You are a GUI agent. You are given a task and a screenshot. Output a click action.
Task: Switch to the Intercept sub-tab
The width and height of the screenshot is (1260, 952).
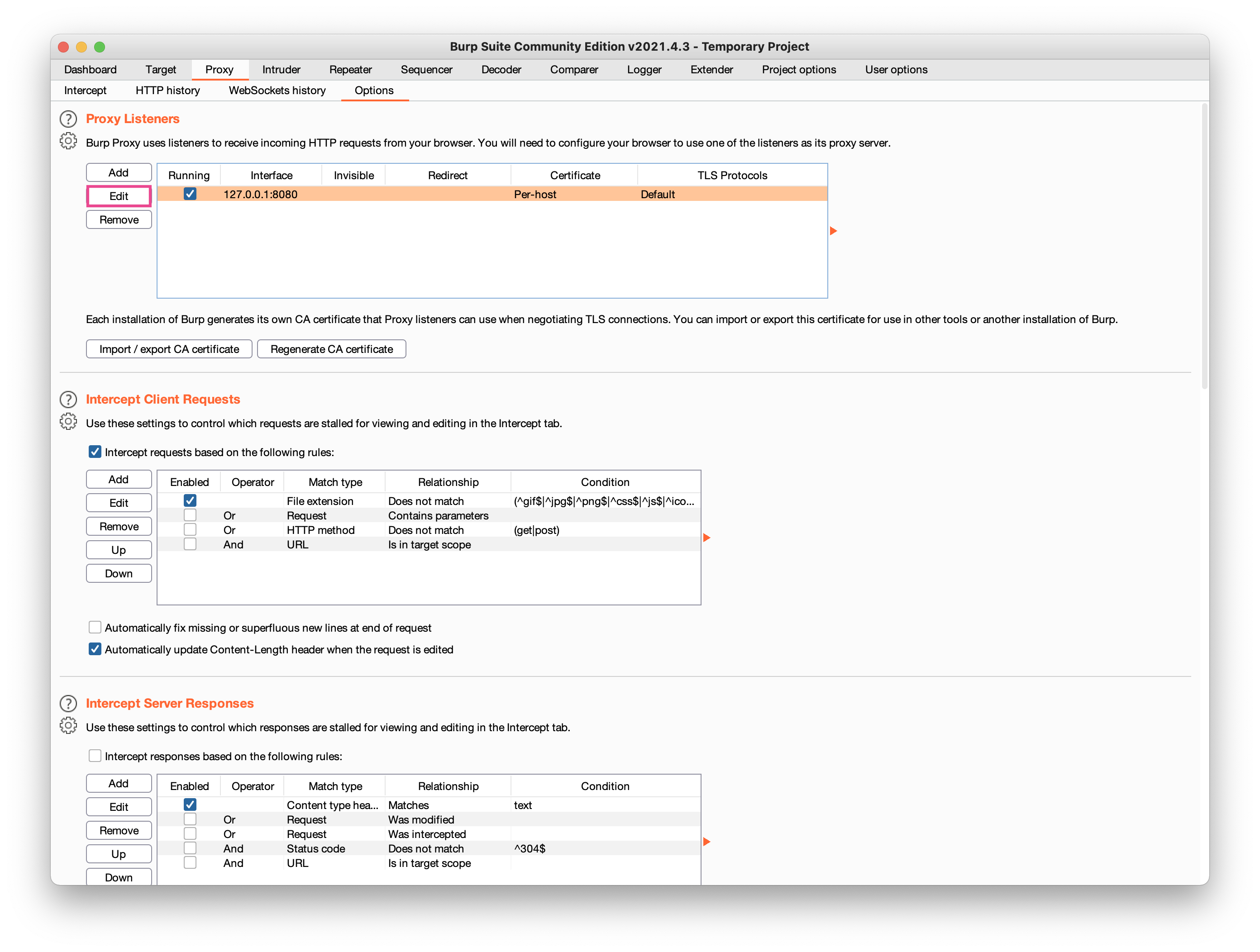coord(86,90)
